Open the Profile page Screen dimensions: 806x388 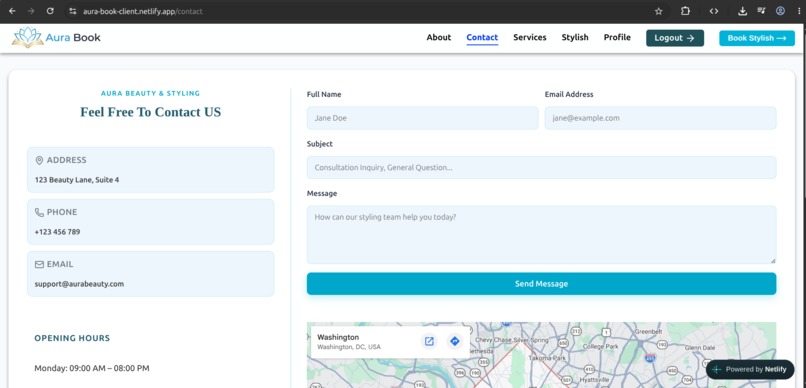tap(617, 38)
